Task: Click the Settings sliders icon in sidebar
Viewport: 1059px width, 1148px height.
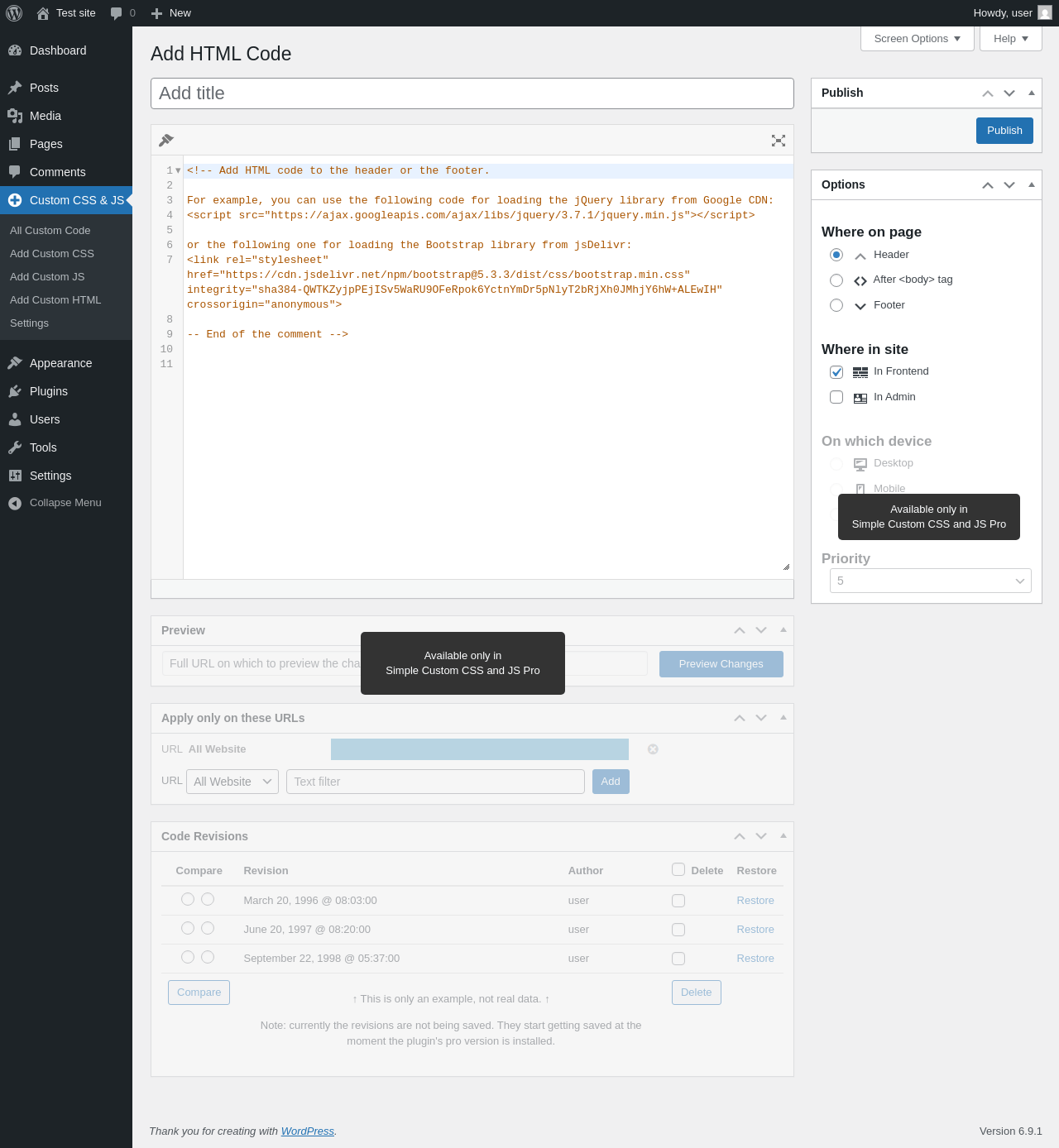Action: click(15, 476)
